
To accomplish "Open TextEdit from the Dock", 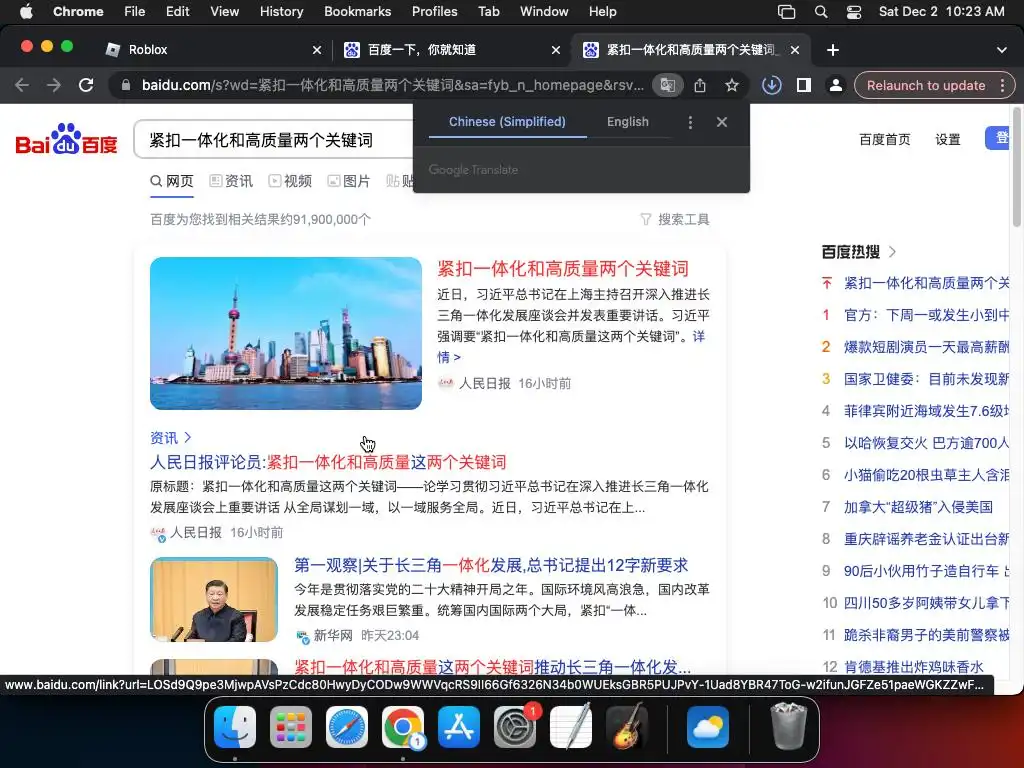I will point(571,726).
